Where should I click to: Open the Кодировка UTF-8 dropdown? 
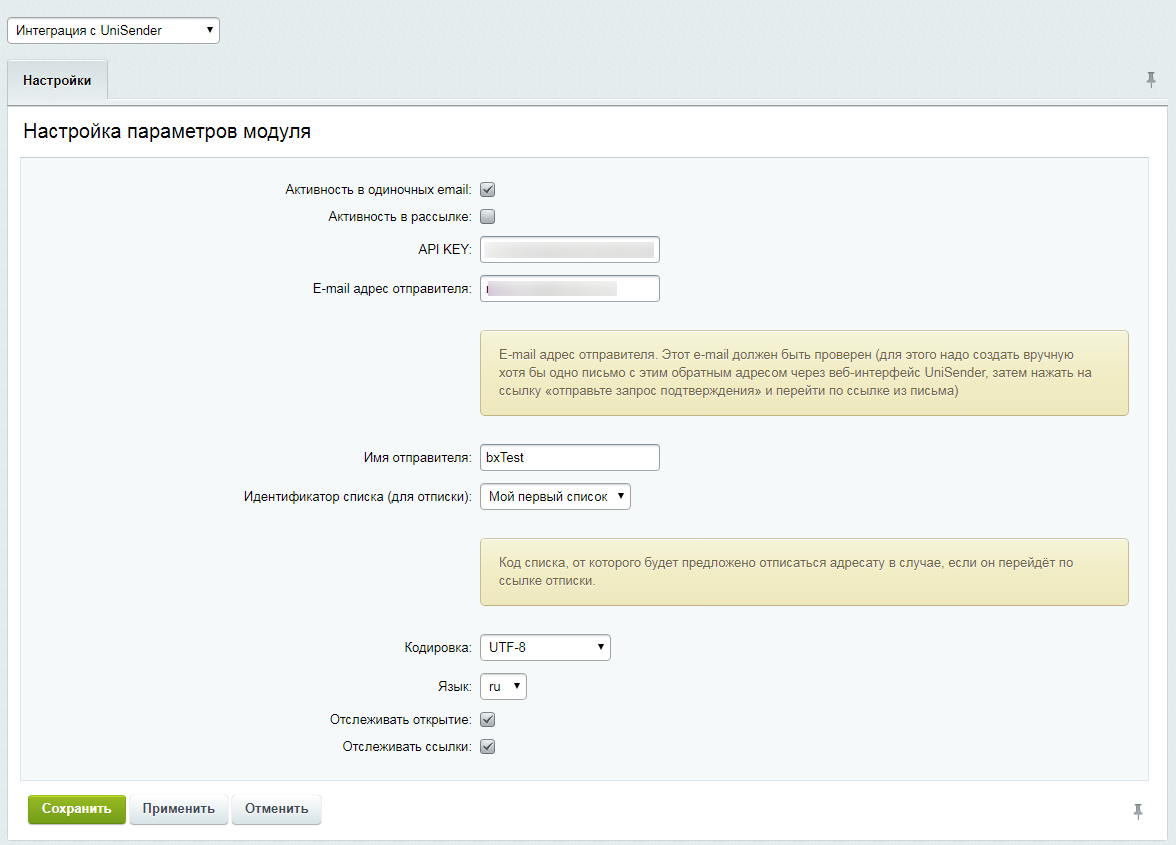(545, 648)
